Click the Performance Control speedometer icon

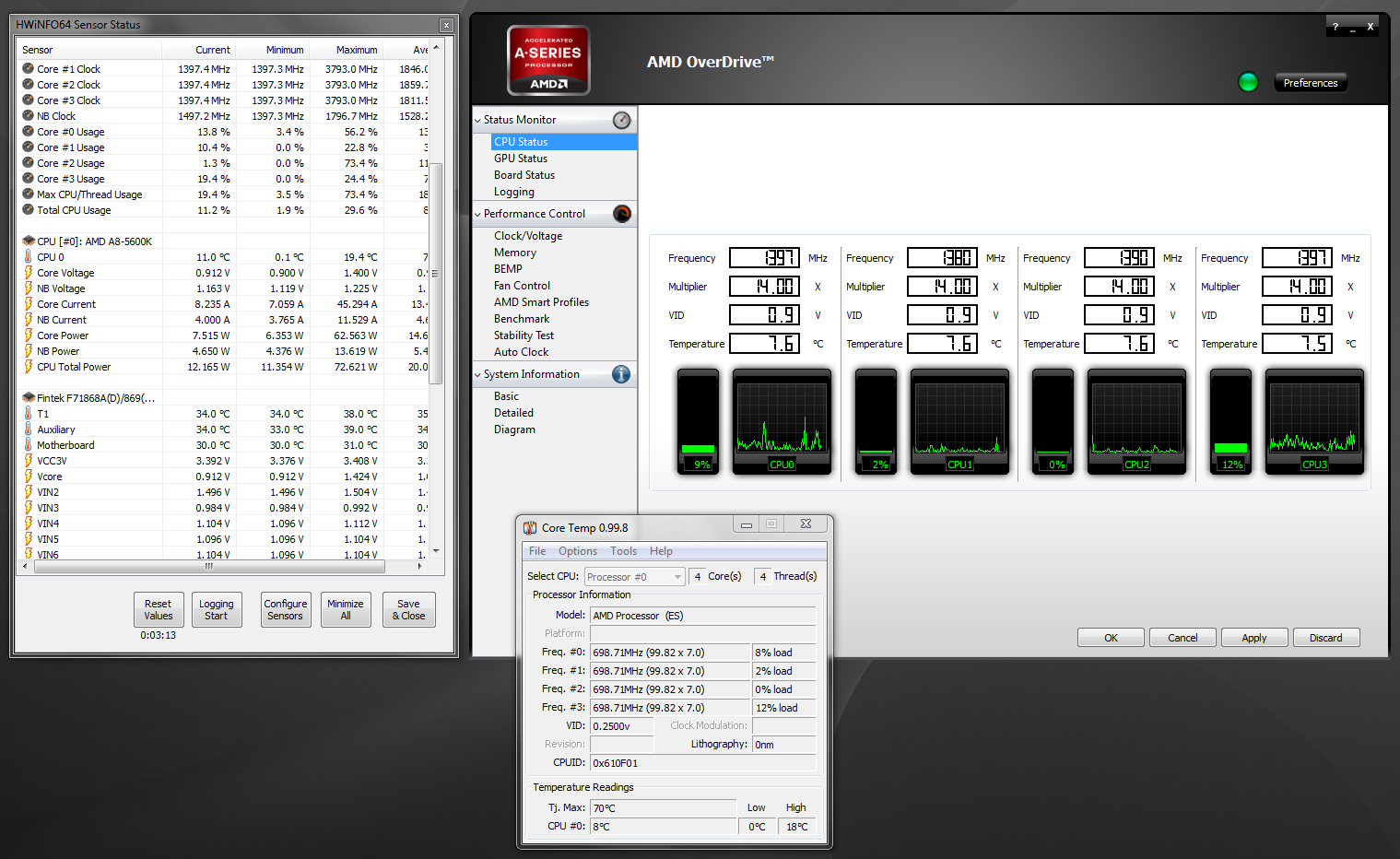point(622,214)
